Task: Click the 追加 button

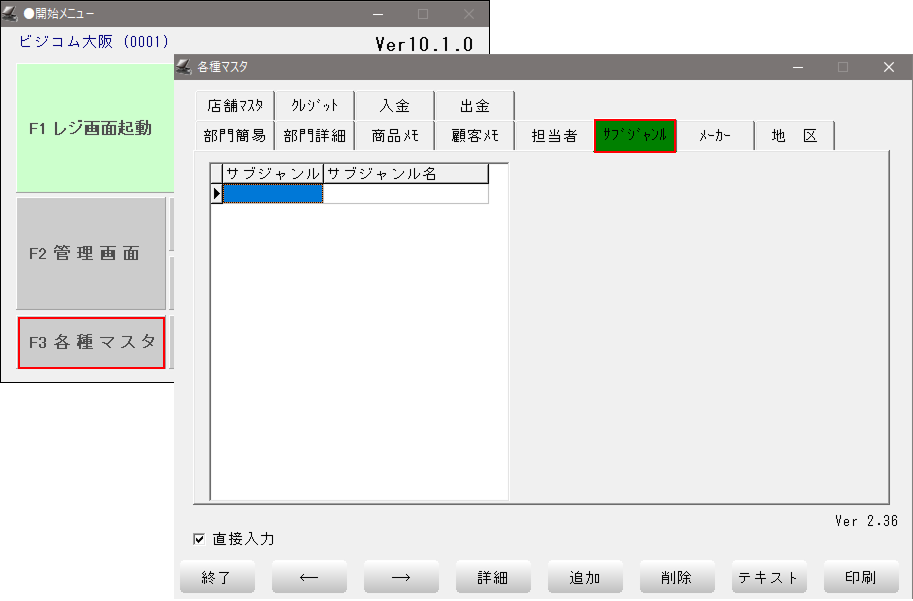Action: [x=585, y=577]
